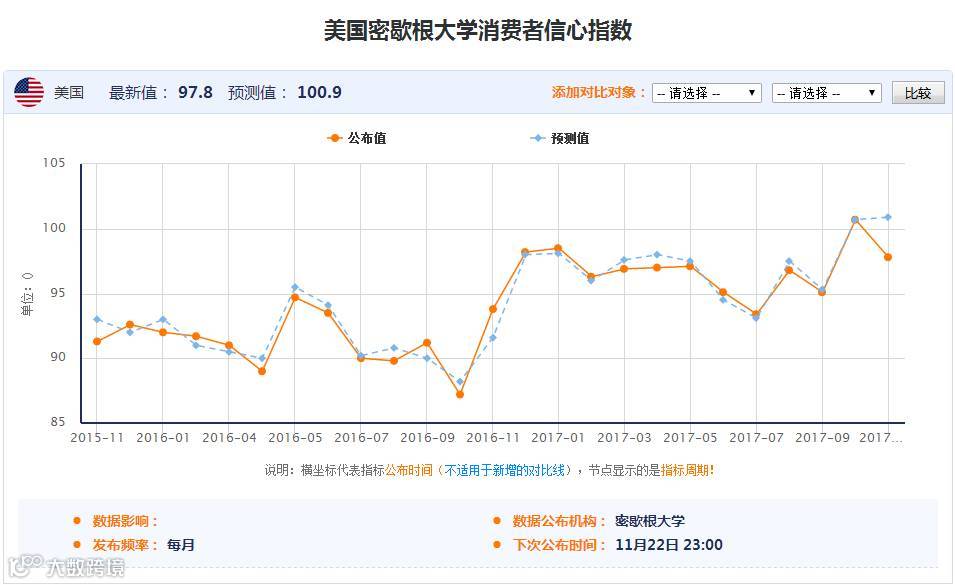Toggle the 预测值 legend series
The image size is (955, 585).
[x=560, y=138]
